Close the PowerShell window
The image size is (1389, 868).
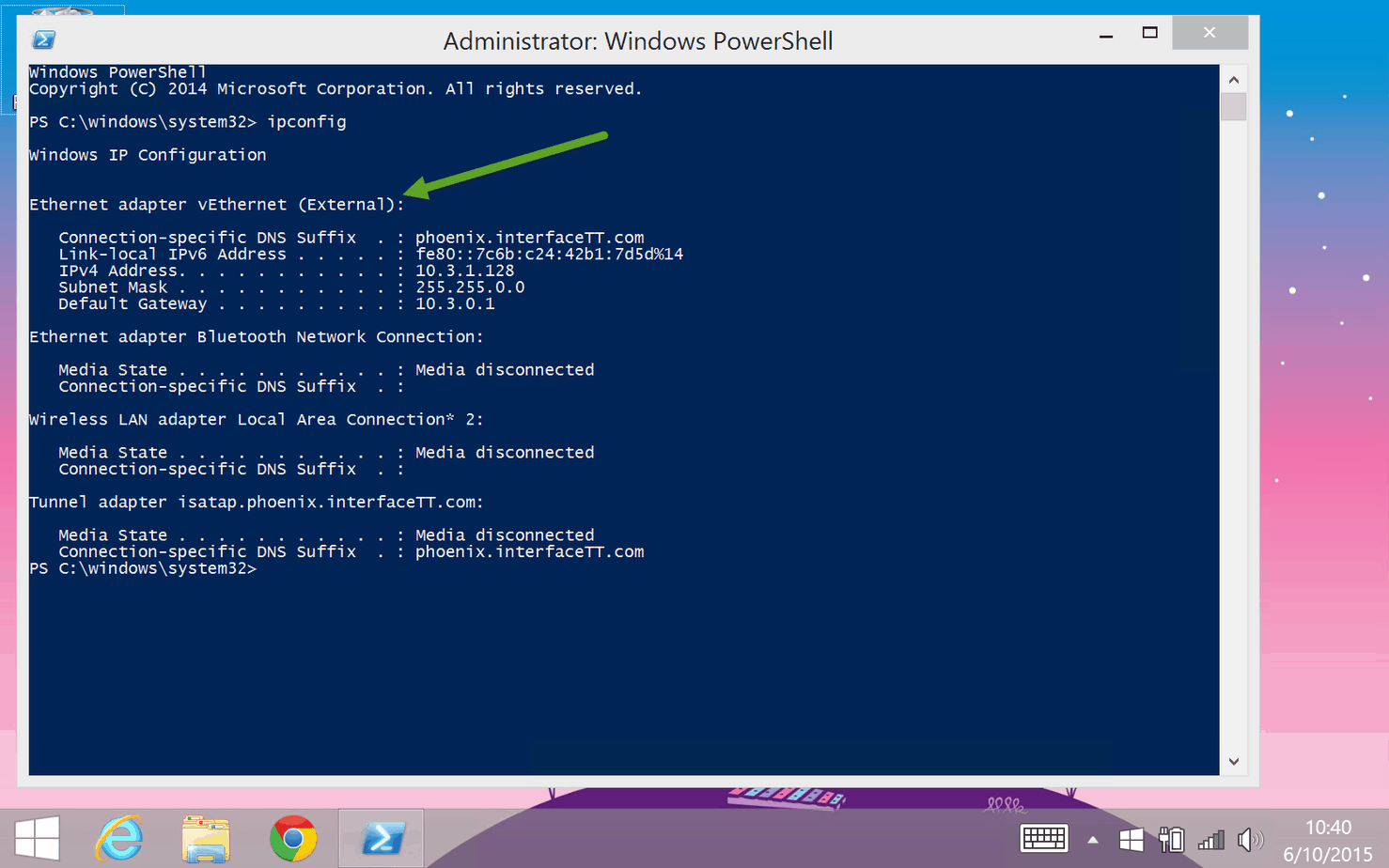tap(1210, 33)
